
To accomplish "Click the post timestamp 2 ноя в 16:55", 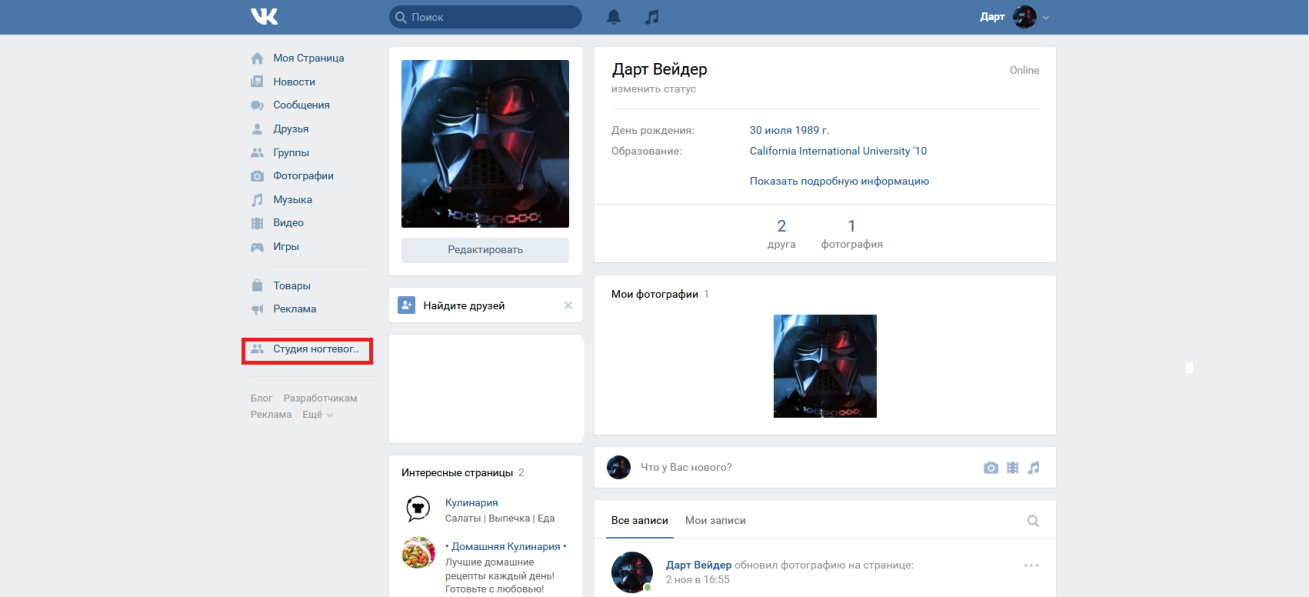I will tap(698, 580).
